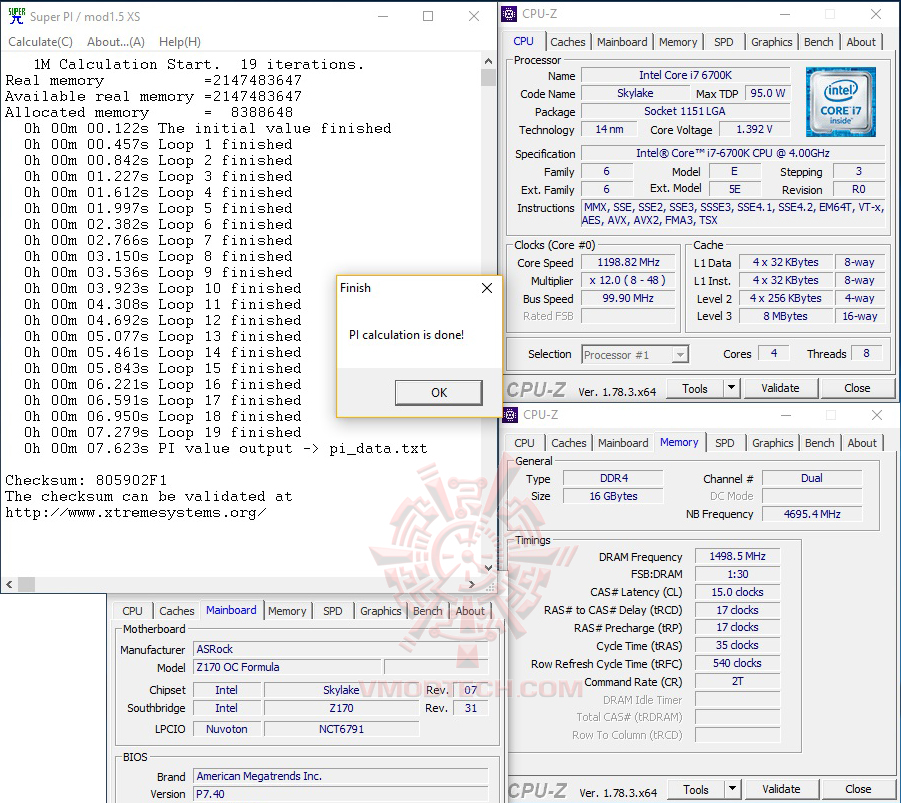Switch to Graphics tab in Mainboard CPU-Z window
901x803 pixels.
[x=380, y=611]
